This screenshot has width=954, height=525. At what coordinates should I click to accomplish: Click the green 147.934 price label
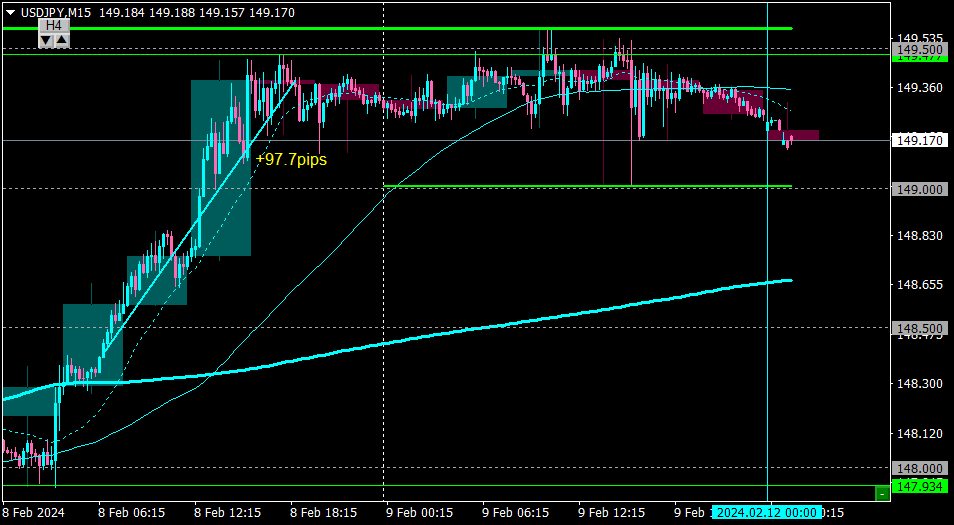920,487
